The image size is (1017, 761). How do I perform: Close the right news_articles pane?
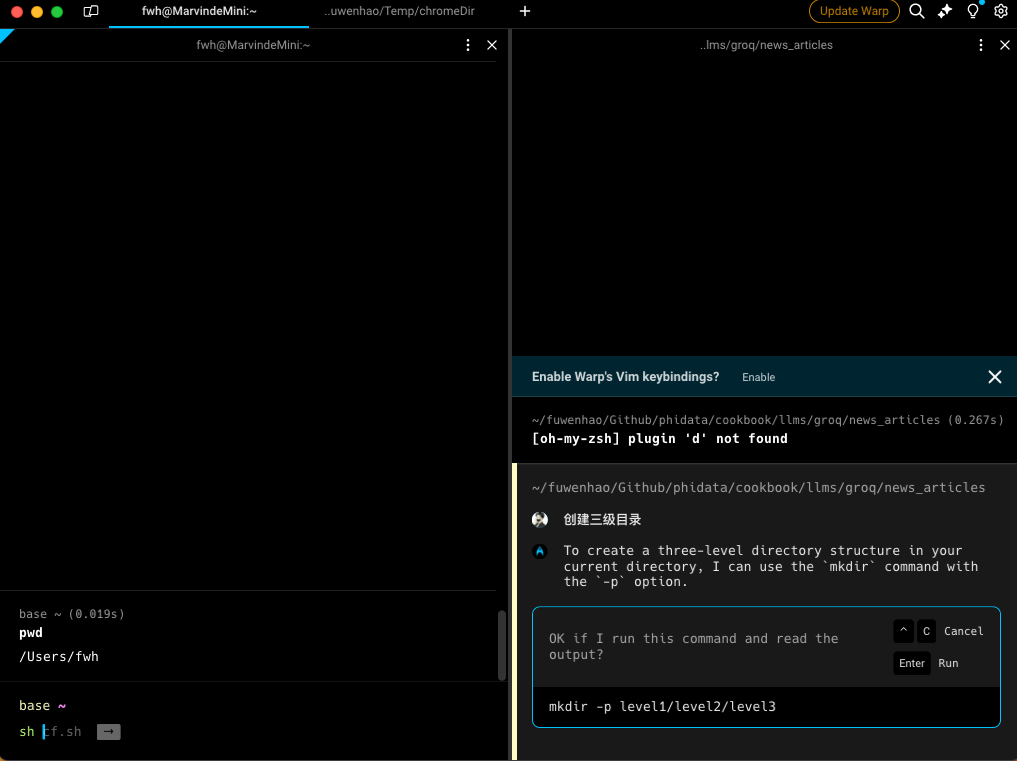coord(1005,45)
